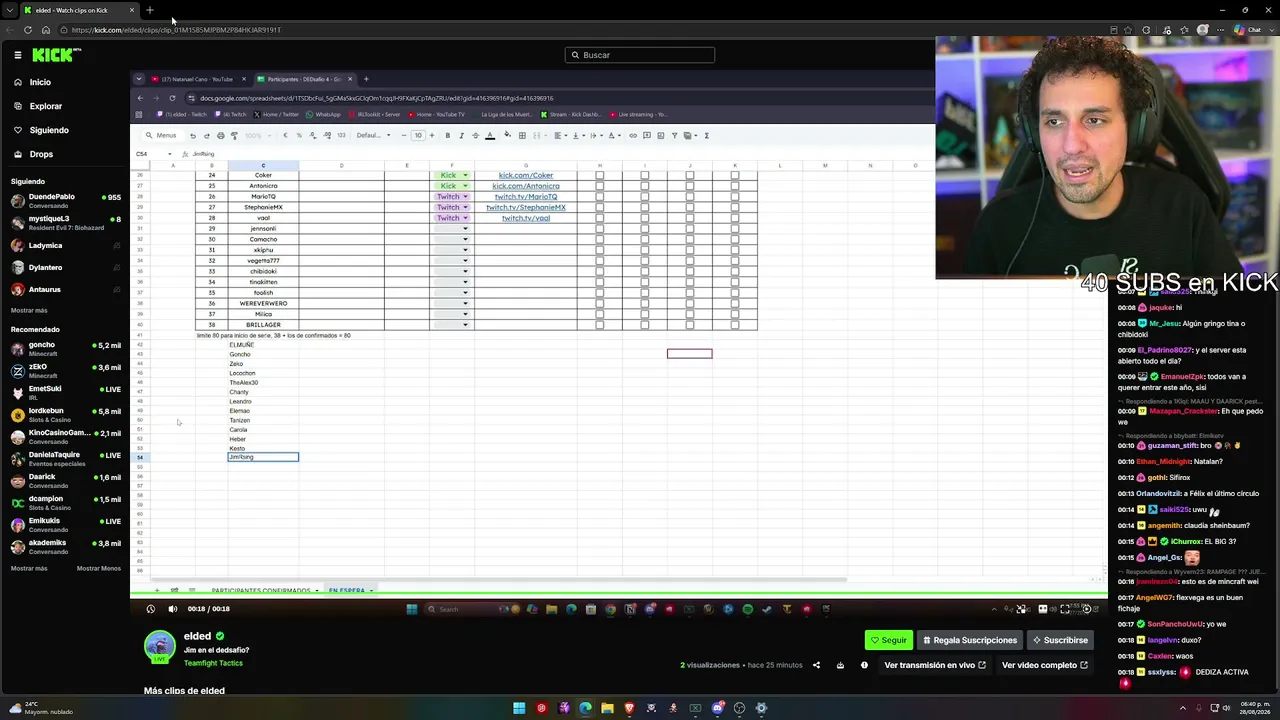The height and width of the screenshot is (720, 1280).
Task: Report the clip with the info icon
Action: click(864, 665)
